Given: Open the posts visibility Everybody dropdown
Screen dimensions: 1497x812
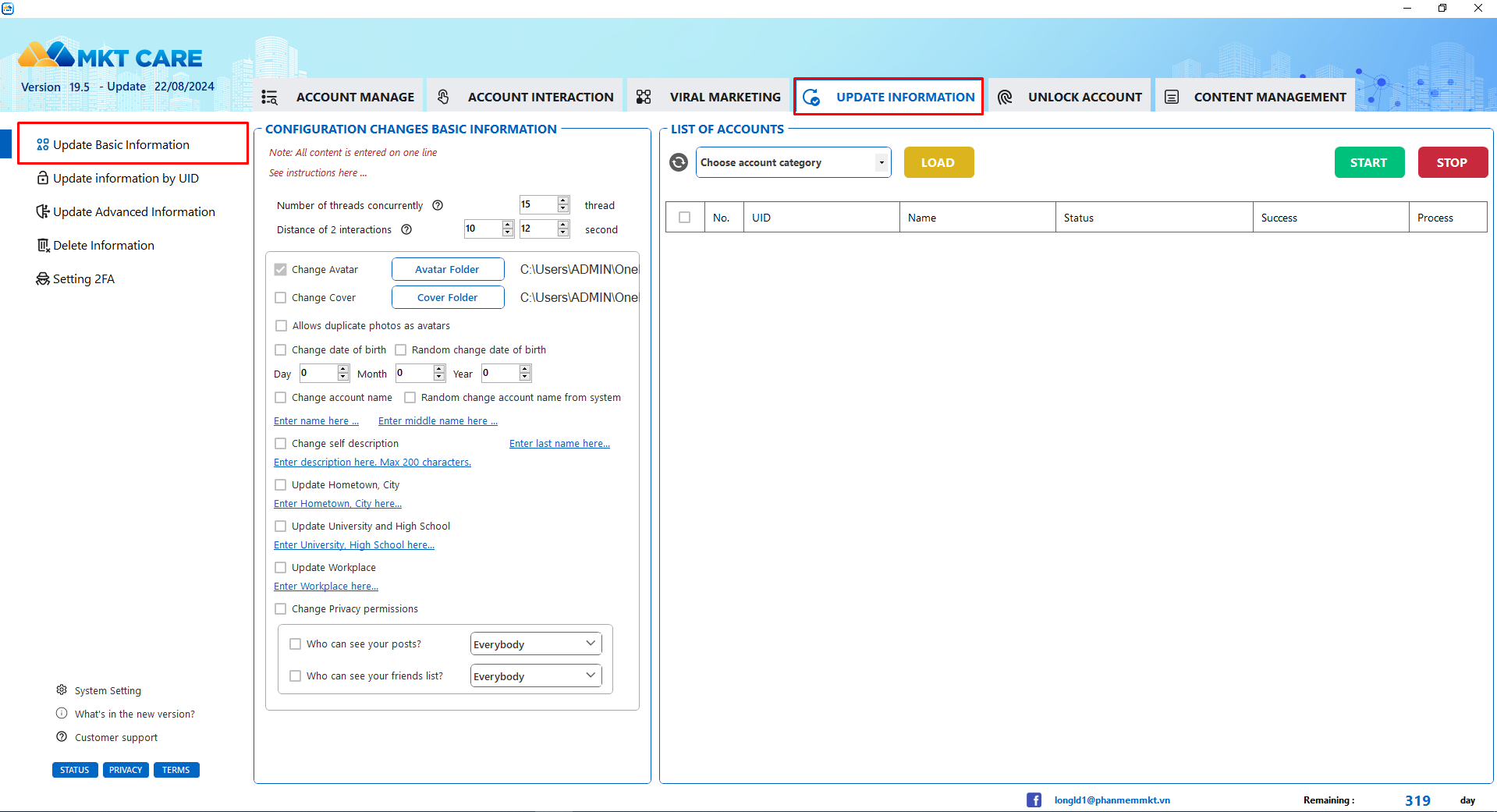Looking at the screenshot, I should (x=536, y=644).
